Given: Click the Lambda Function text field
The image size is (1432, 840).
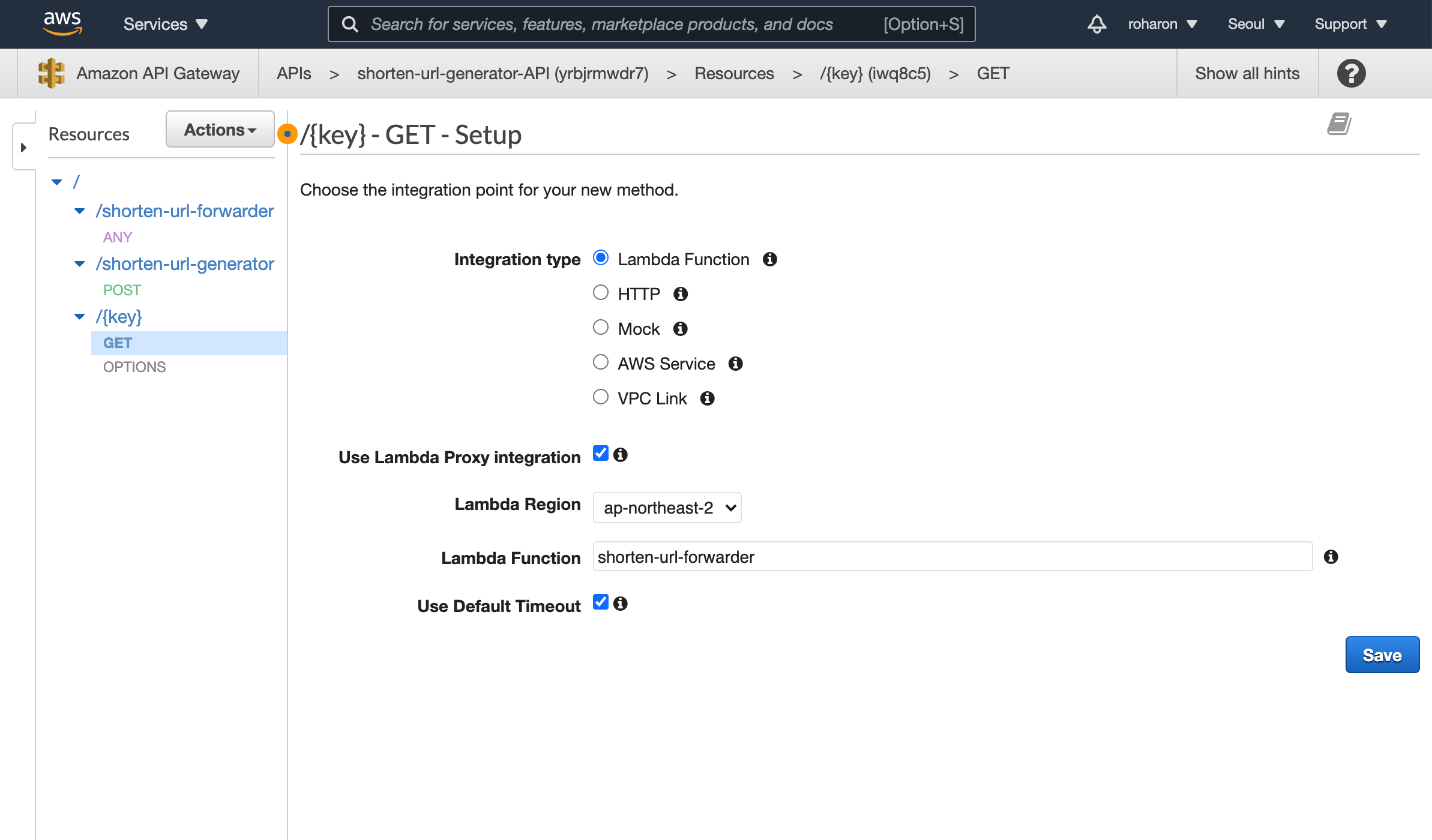Looking at the screenshot, I should [x=952, y=557].
